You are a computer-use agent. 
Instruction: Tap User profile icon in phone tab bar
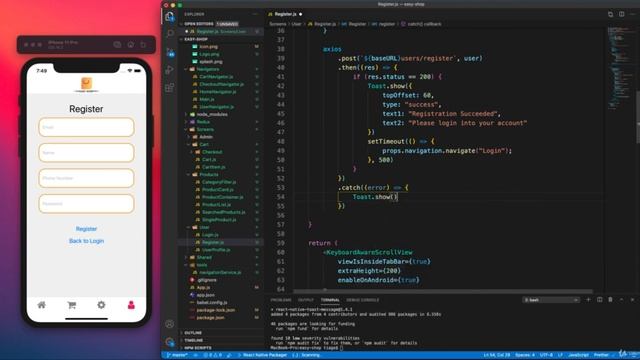(x=131, y=305)
